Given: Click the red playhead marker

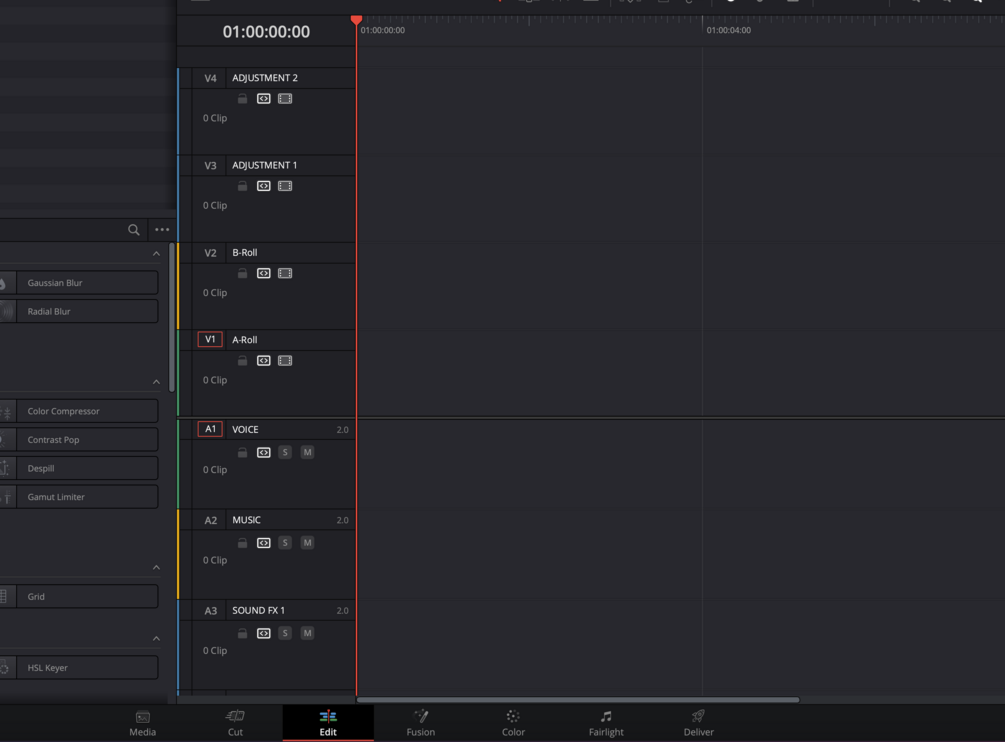Looking at the screenshot, I should 356,19.
